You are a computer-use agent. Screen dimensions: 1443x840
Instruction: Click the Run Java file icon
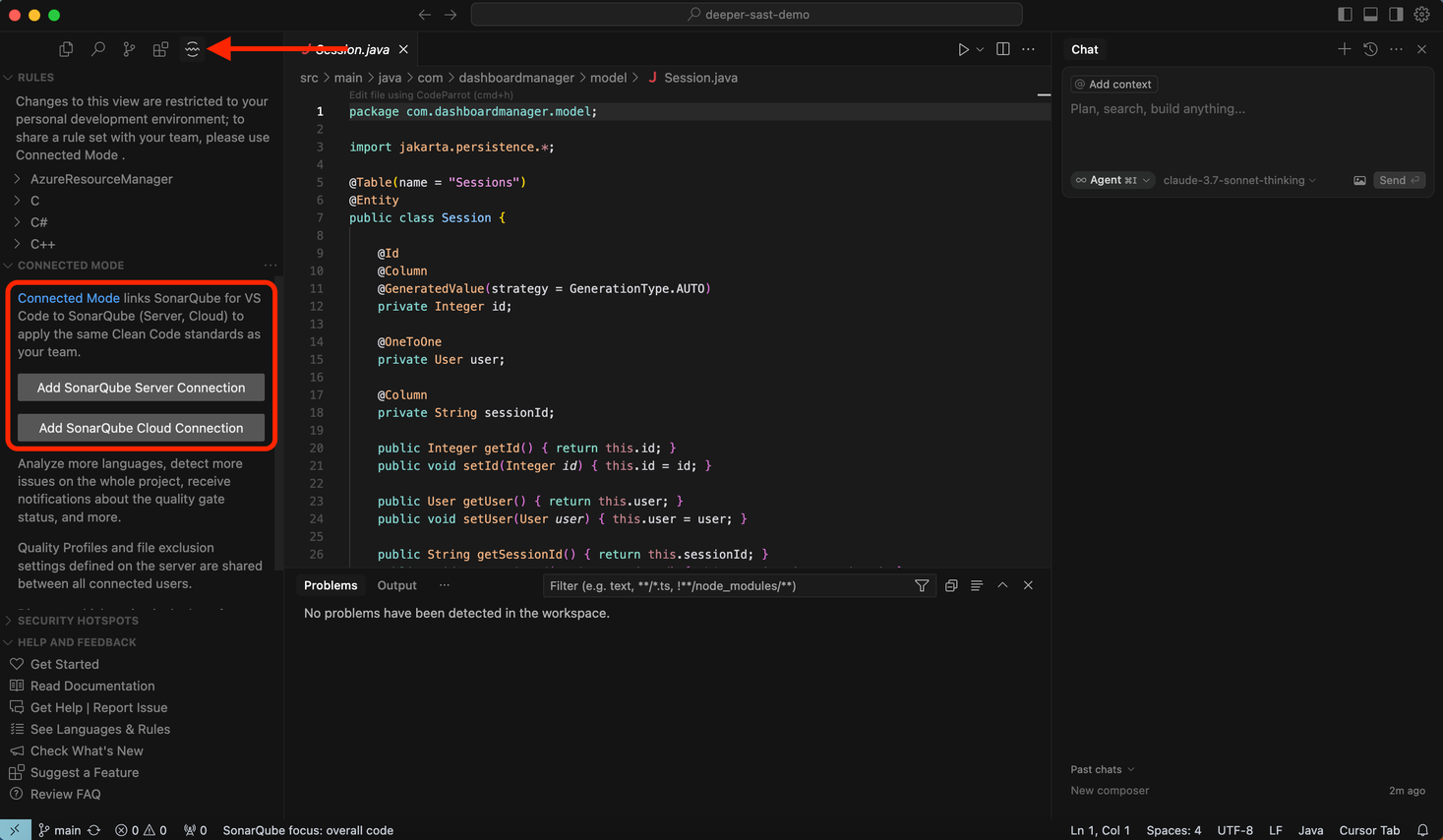coord(962,48)
